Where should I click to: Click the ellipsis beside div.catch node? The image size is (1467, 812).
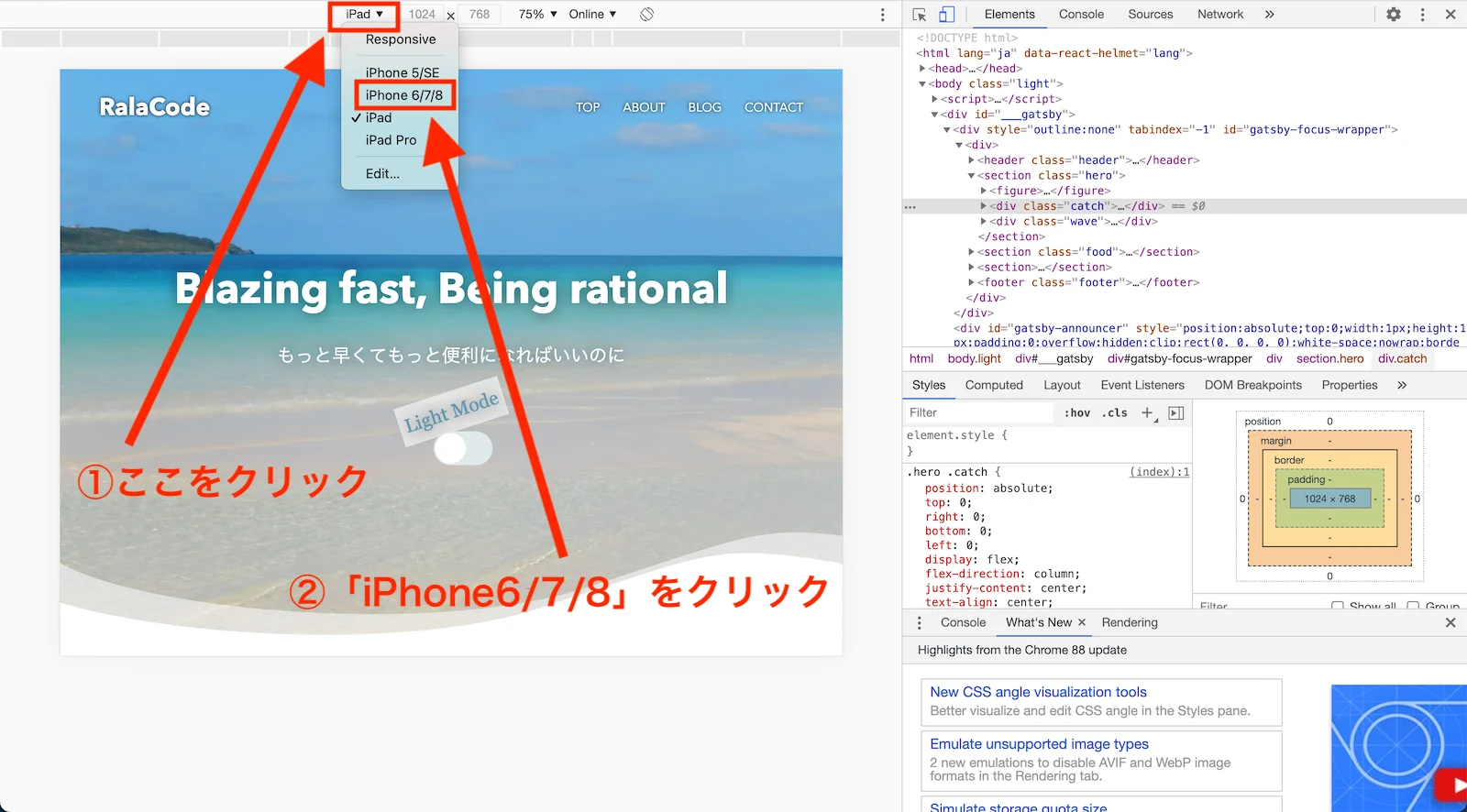(910, 207)
